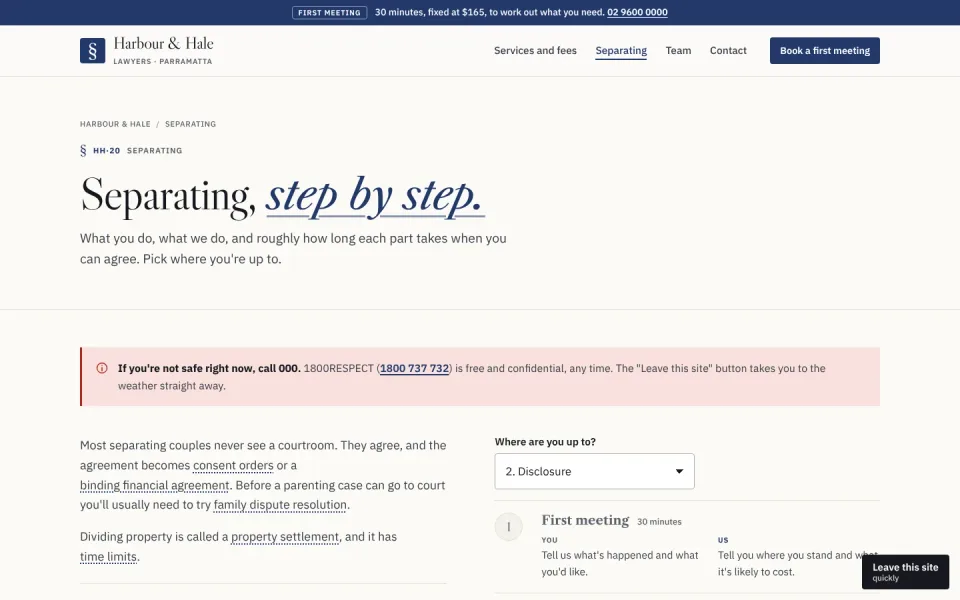Viewport: 960px width, 600px height.
Task: Click the Harbour & Hale section-sign logo icon
Action: [92, 51]
